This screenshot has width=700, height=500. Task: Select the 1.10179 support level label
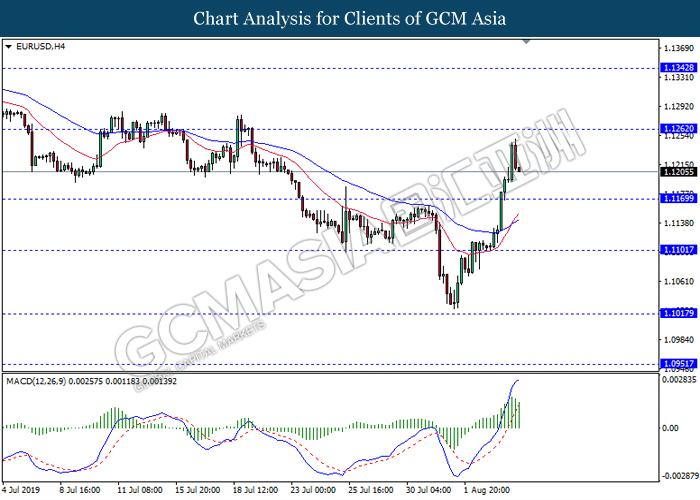(679, 313)
